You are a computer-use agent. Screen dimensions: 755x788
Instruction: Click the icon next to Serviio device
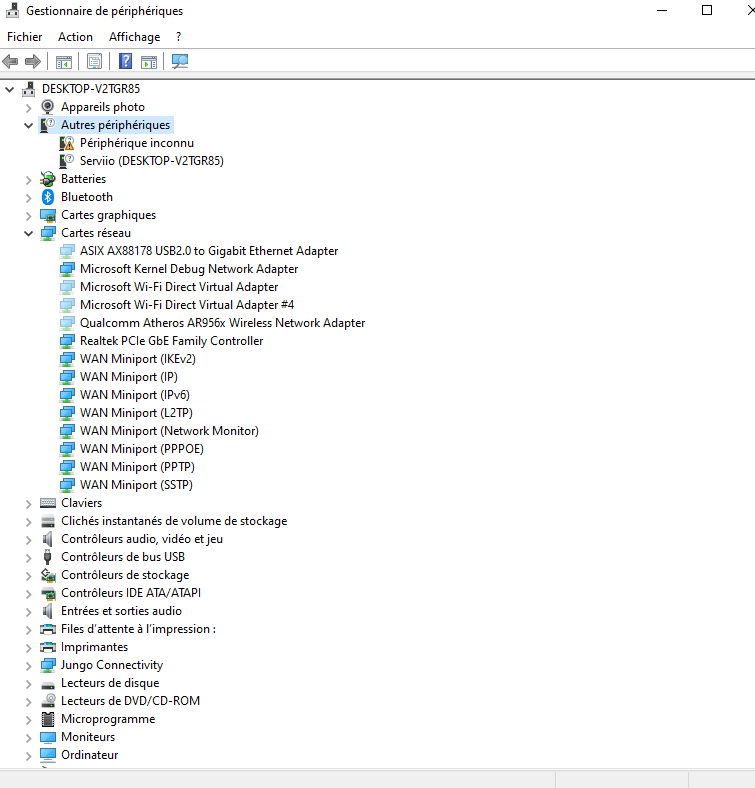point(66,161)
